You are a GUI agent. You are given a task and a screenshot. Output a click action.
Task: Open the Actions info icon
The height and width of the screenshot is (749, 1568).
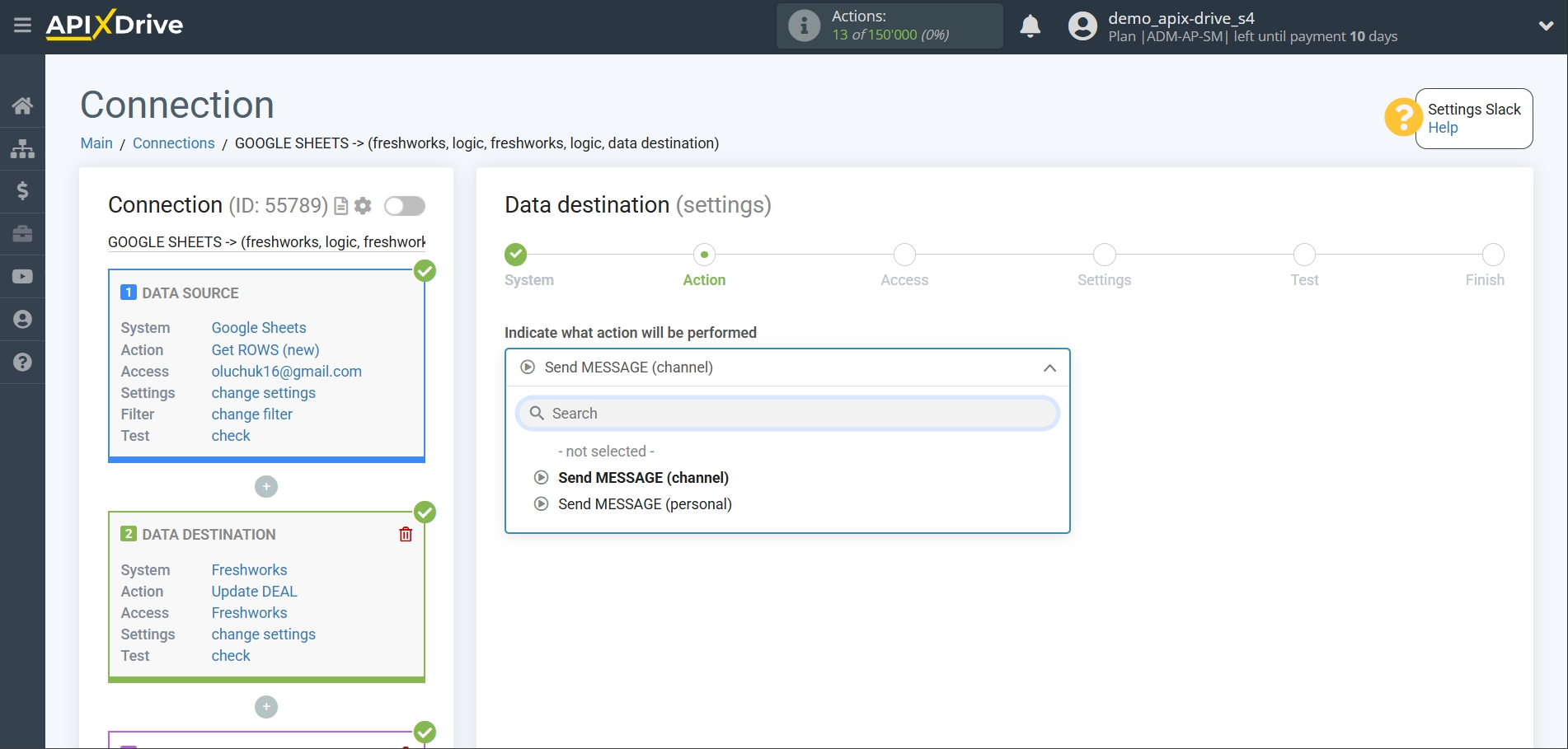(804, 26)
